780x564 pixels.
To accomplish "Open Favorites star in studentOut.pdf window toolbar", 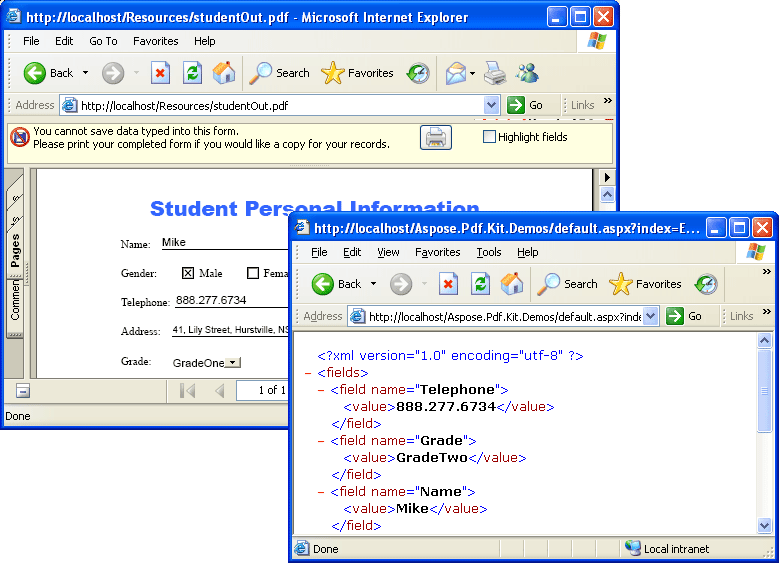I will [x=357, y=73].
